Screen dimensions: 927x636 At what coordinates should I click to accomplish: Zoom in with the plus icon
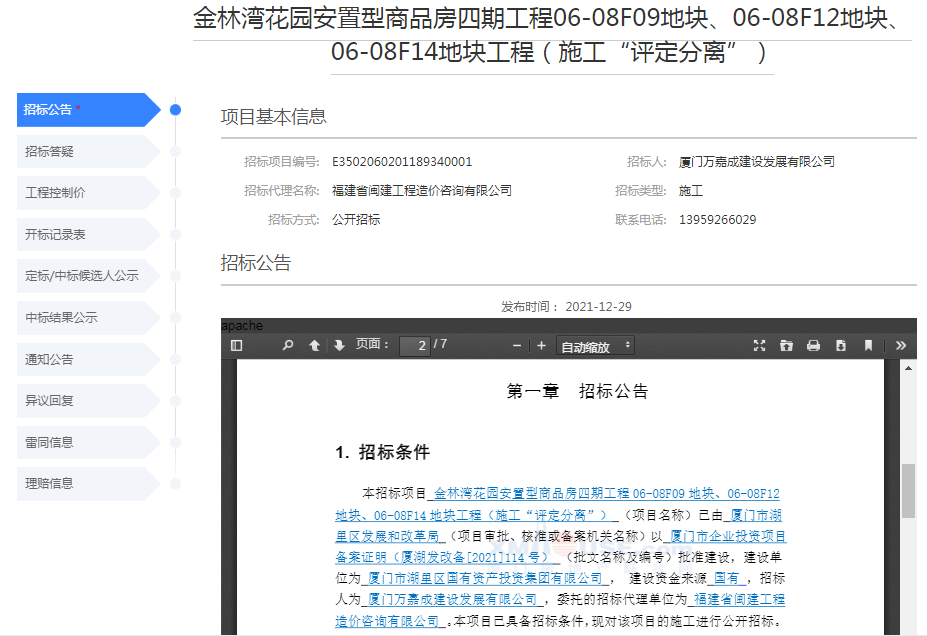click(x=541, y=346)
